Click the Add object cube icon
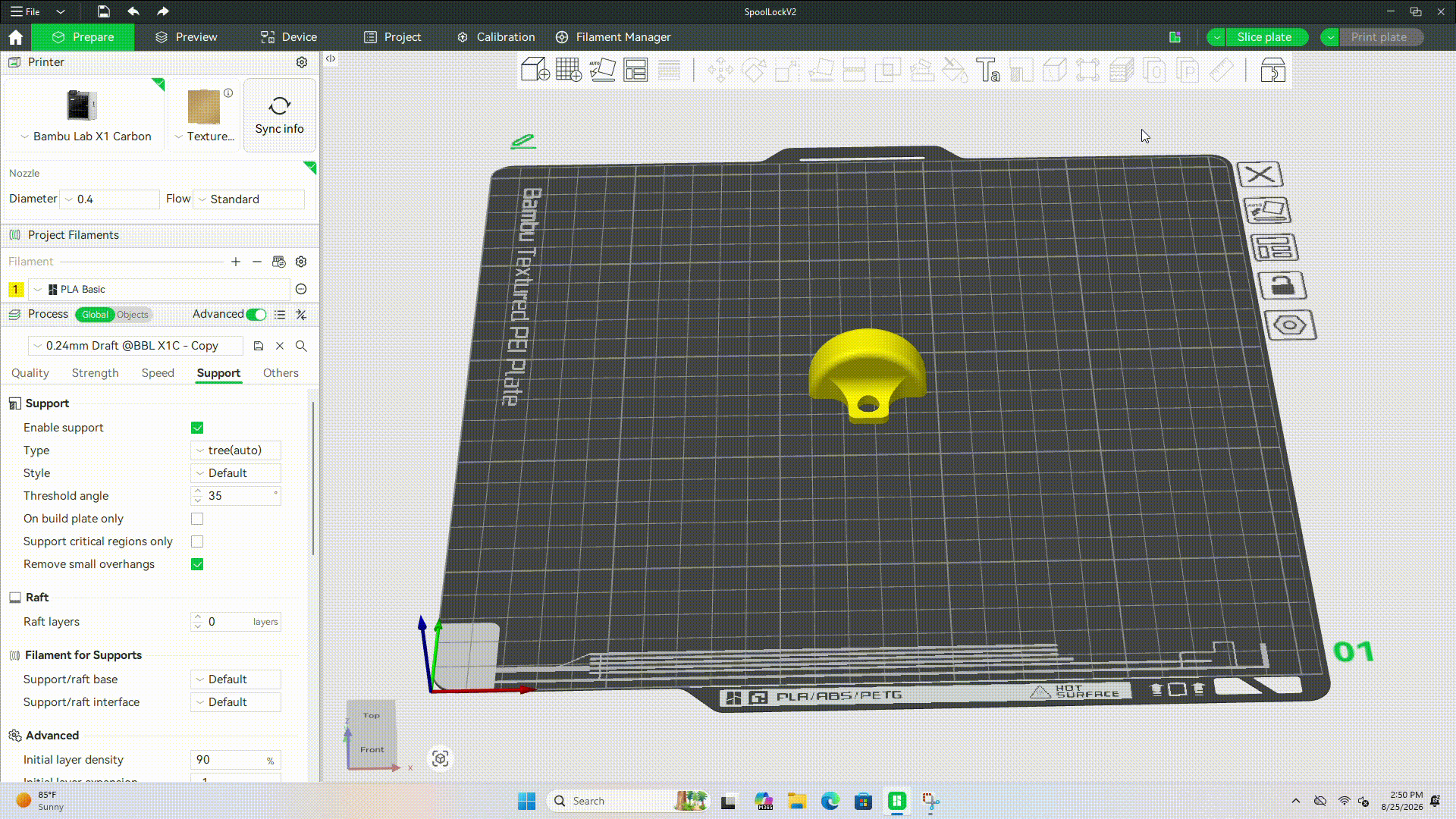1456x819 pixels. tap(535, 70)
